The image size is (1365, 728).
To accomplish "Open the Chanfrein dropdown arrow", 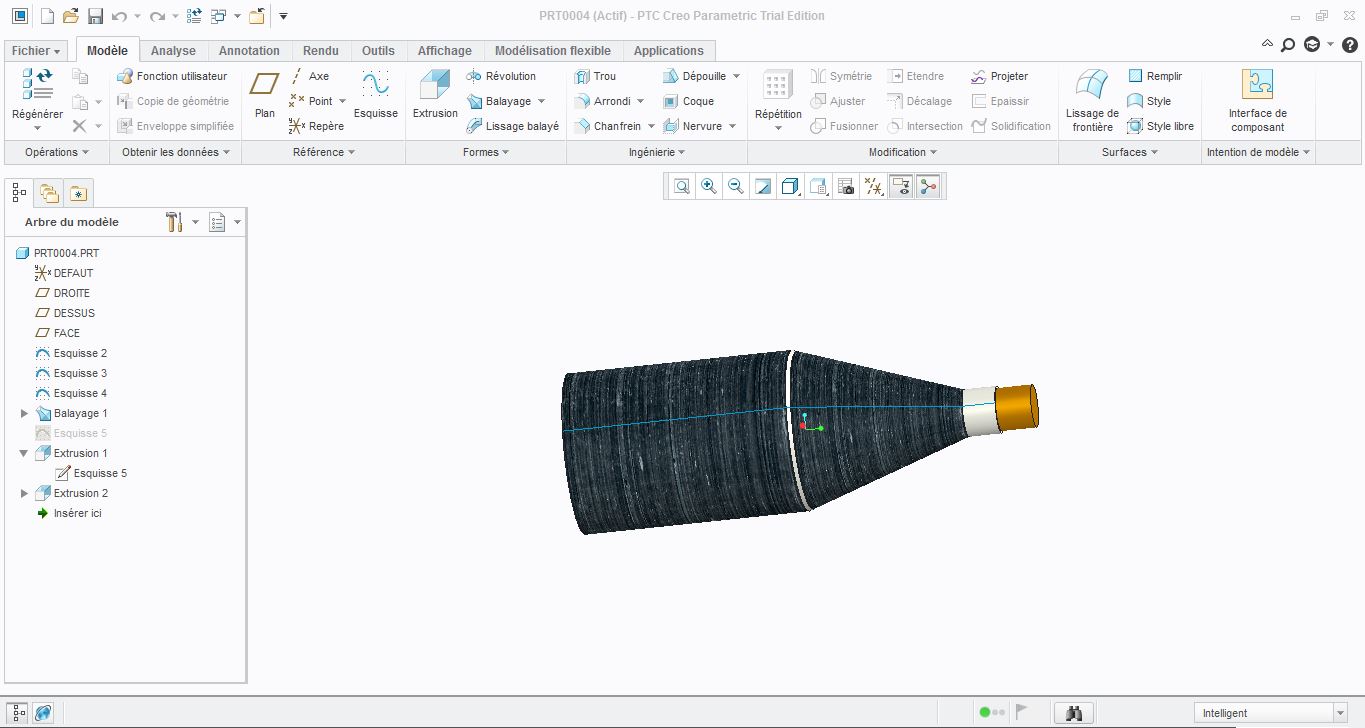I will [x=650, y=126].
